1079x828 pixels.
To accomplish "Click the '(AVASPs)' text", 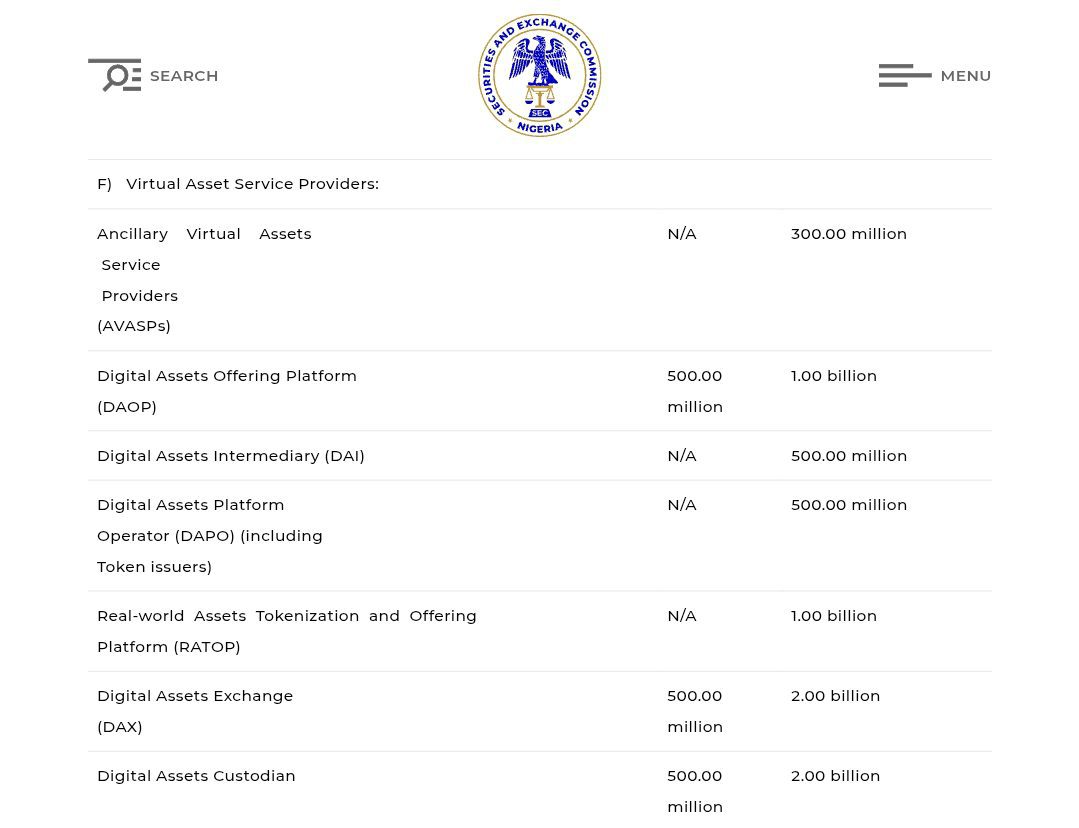I will click(134, 326).
